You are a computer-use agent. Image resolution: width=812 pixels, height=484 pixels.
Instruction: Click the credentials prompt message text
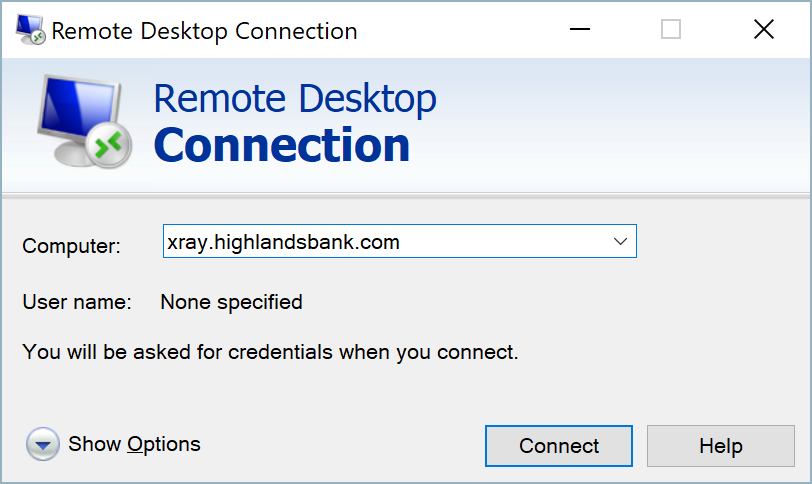click(x=270, y=352)
